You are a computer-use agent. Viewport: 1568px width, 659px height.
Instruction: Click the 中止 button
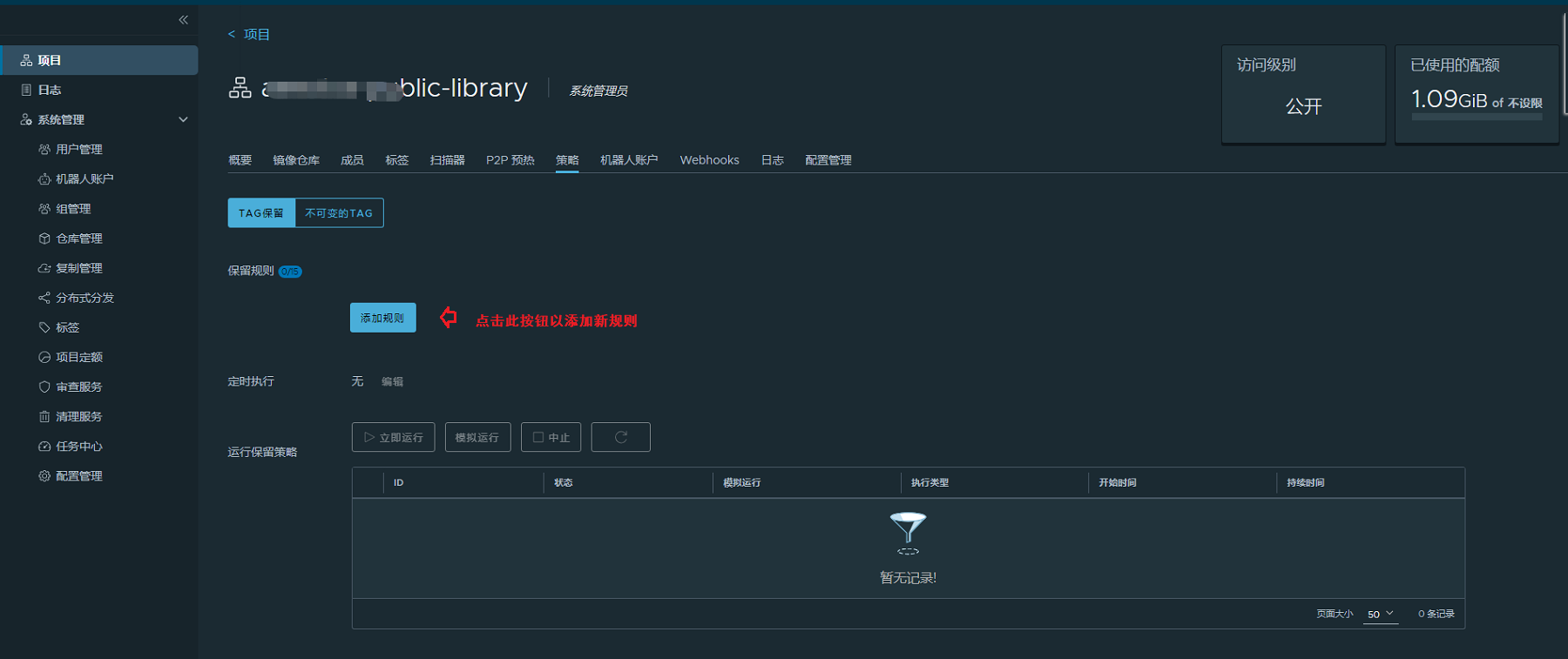(551, 437)
